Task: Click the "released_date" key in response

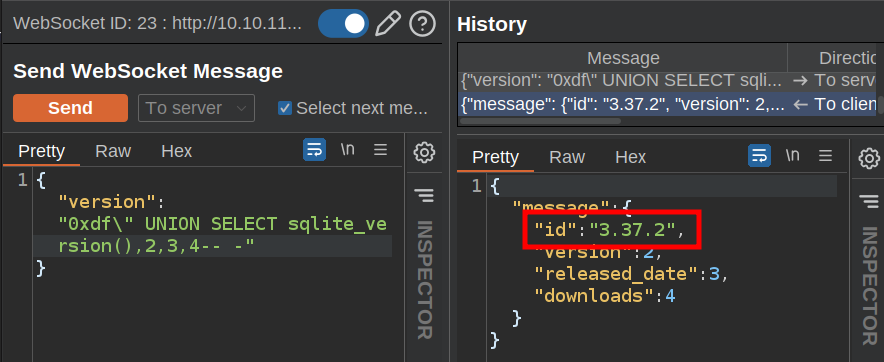Action: coord(617,274)
